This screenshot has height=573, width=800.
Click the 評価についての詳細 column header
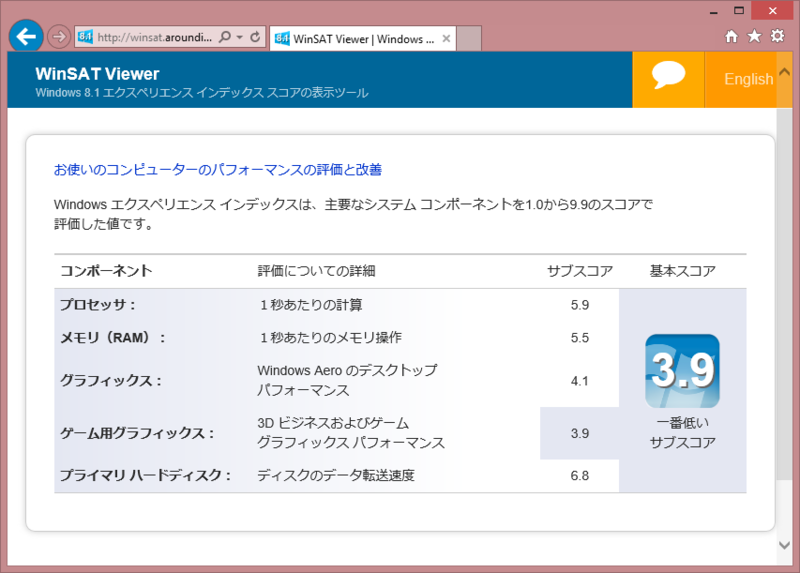316,271
